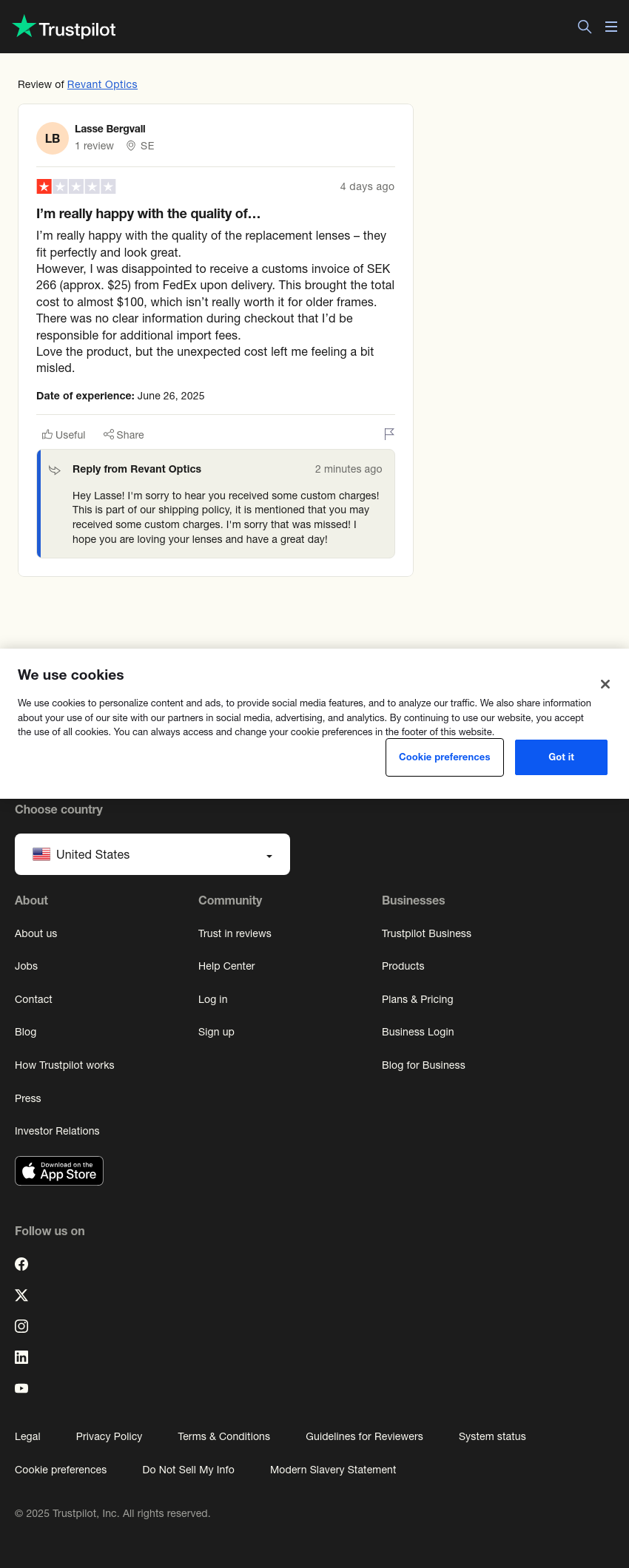Open Trustpilot Business link

426,933
